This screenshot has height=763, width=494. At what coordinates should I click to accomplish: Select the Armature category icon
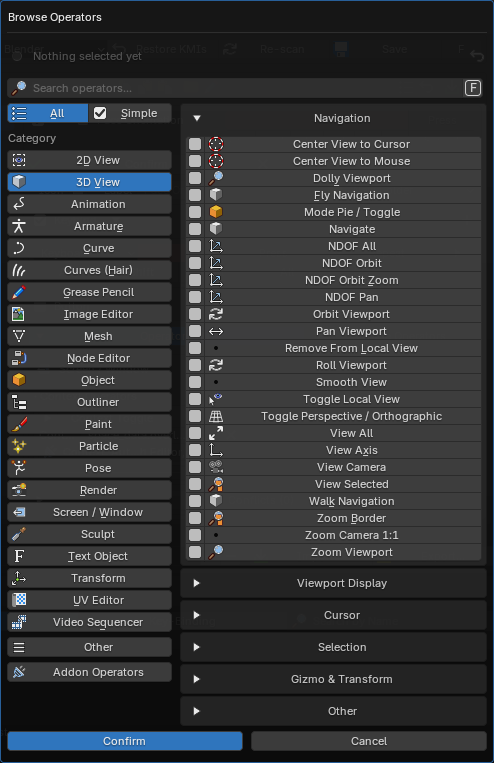pyautogui.click(x=19, y=226)
